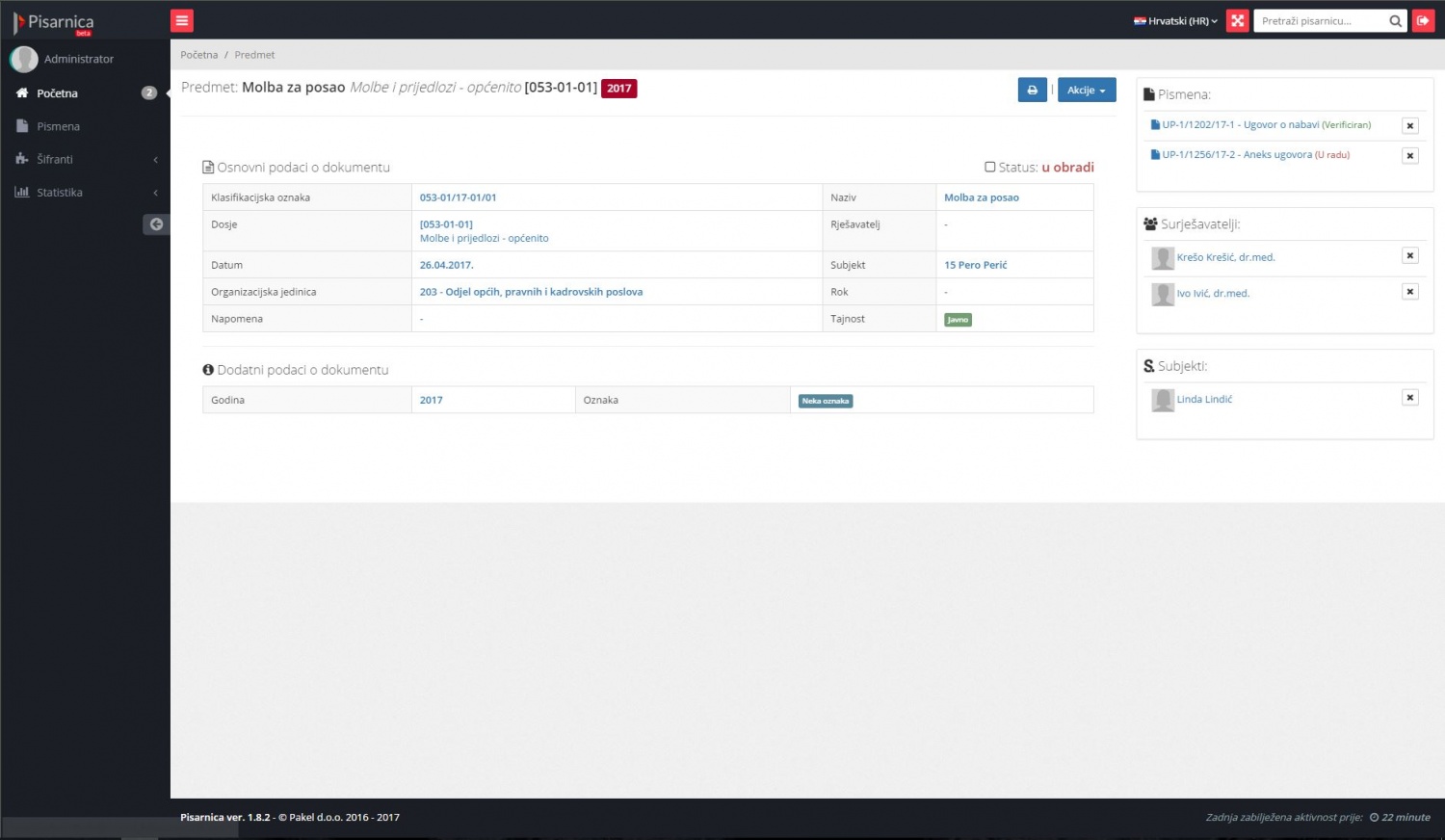Expand the Statistika menu
The image size is (1445, 840).
[85, 192]
